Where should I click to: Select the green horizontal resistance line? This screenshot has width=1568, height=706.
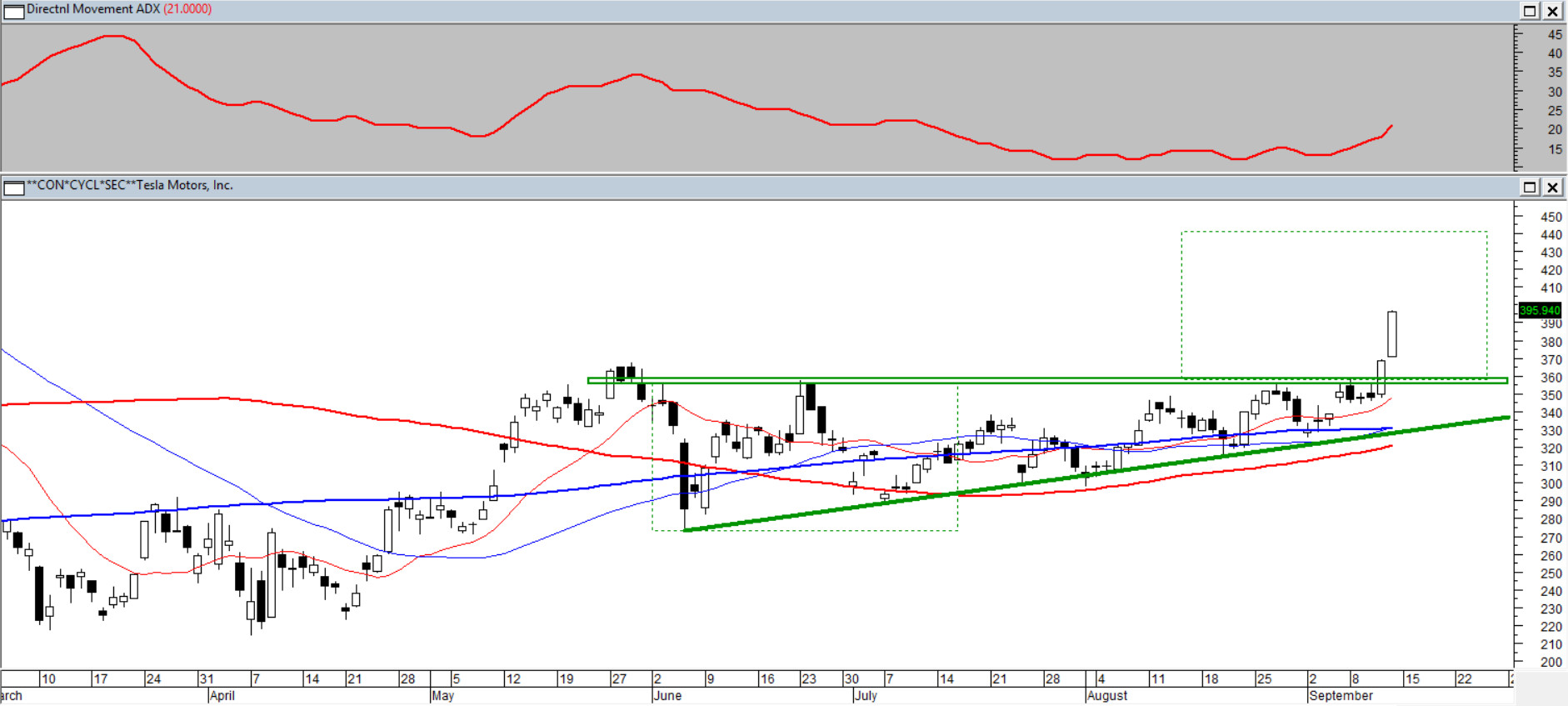pos(1000,380)
